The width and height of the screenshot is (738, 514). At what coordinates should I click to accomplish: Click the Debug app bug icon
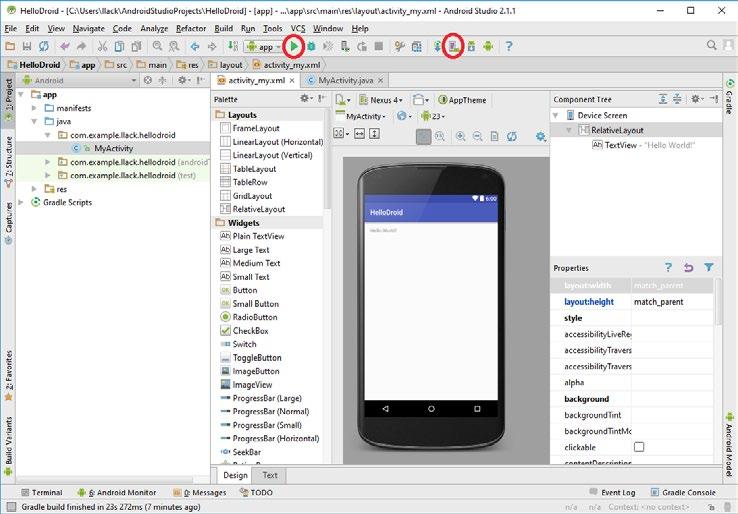(x=311, y=46)
